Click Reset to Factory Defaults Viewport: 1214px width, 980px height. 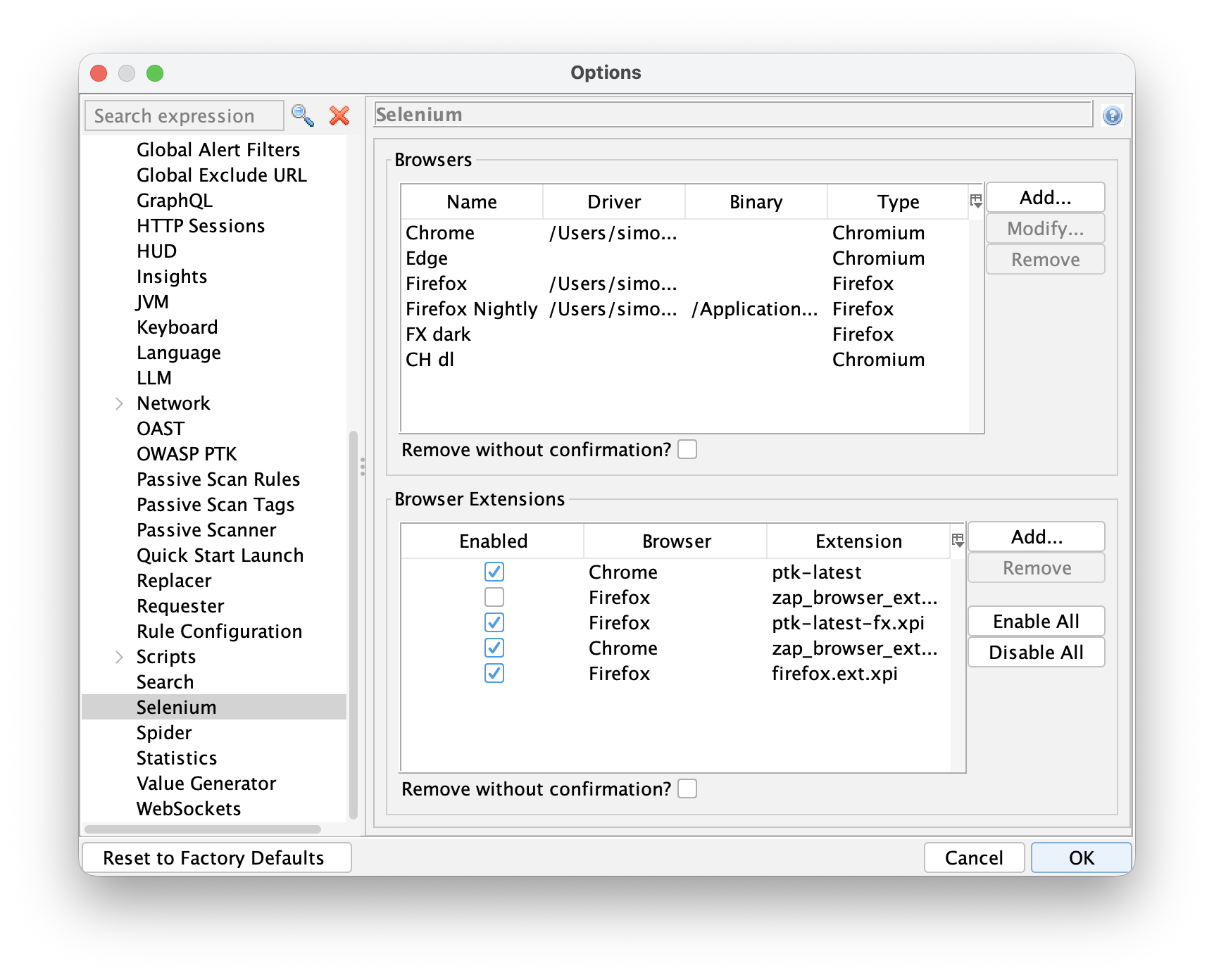click(216, 857)
